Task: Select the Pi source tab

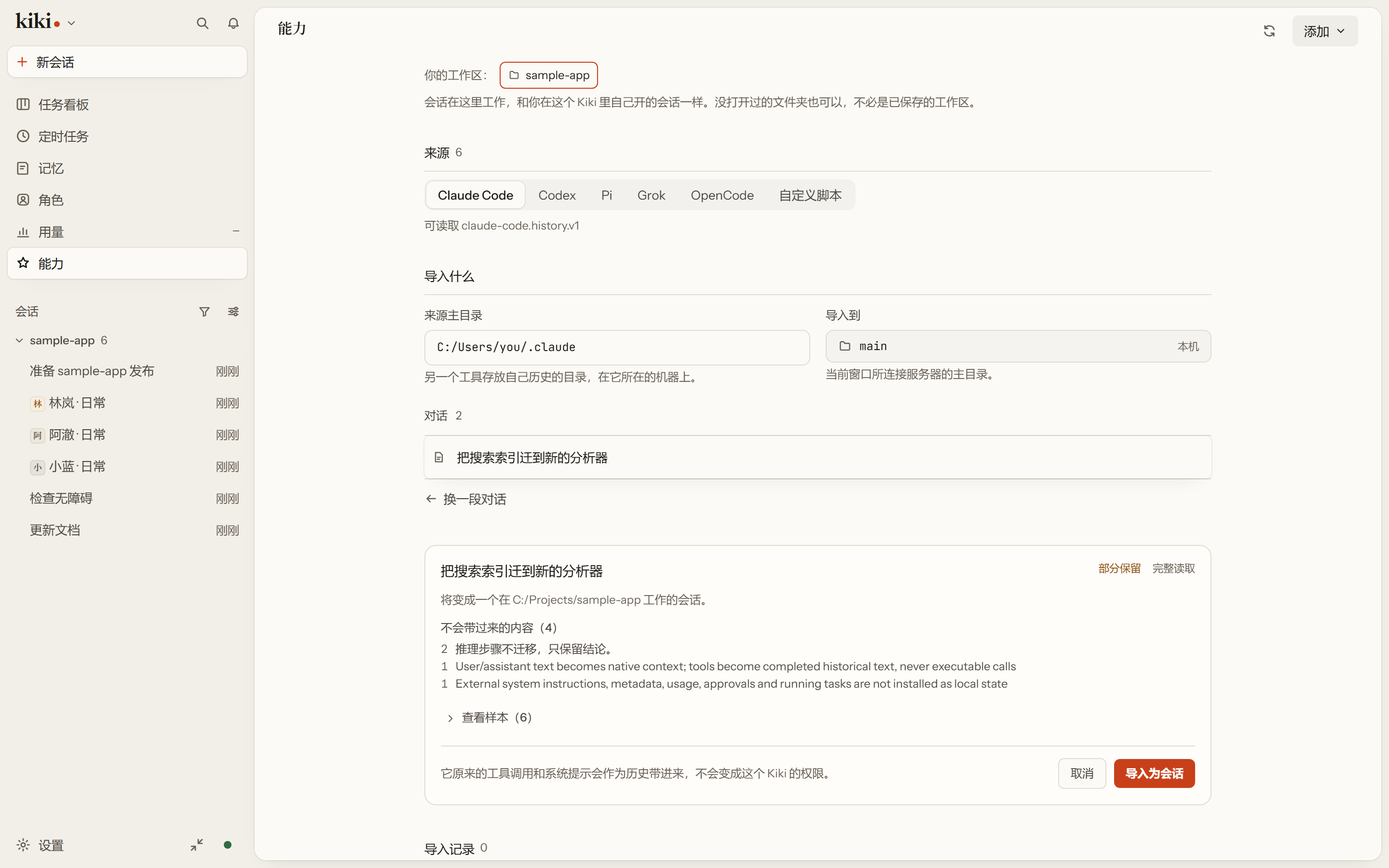Action: click(607, 195)
